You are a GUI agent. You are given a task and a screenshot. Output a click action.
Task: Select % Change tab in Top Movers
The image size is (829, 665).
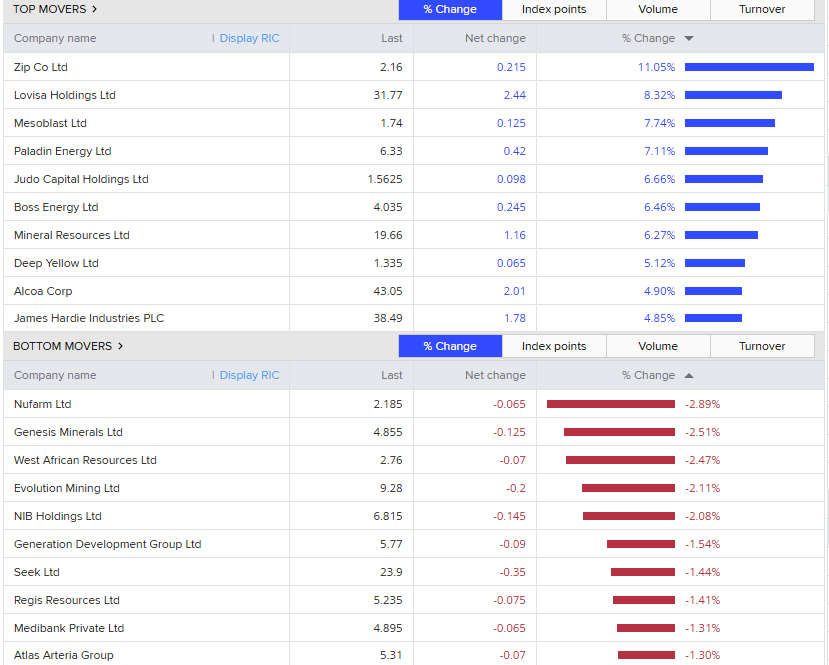pos(450,10)
